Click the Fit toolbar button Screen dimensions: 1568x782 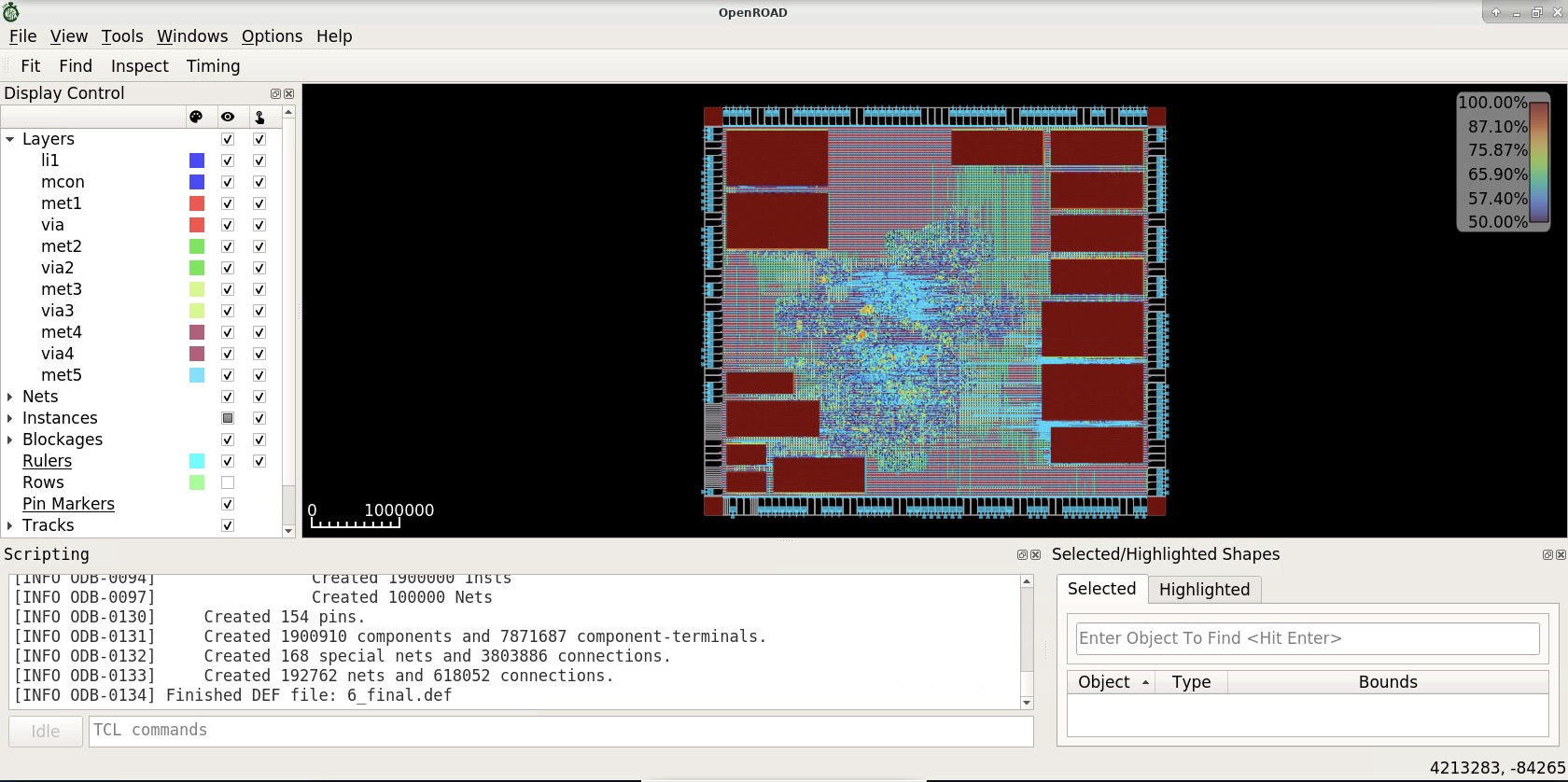[31, 66]
